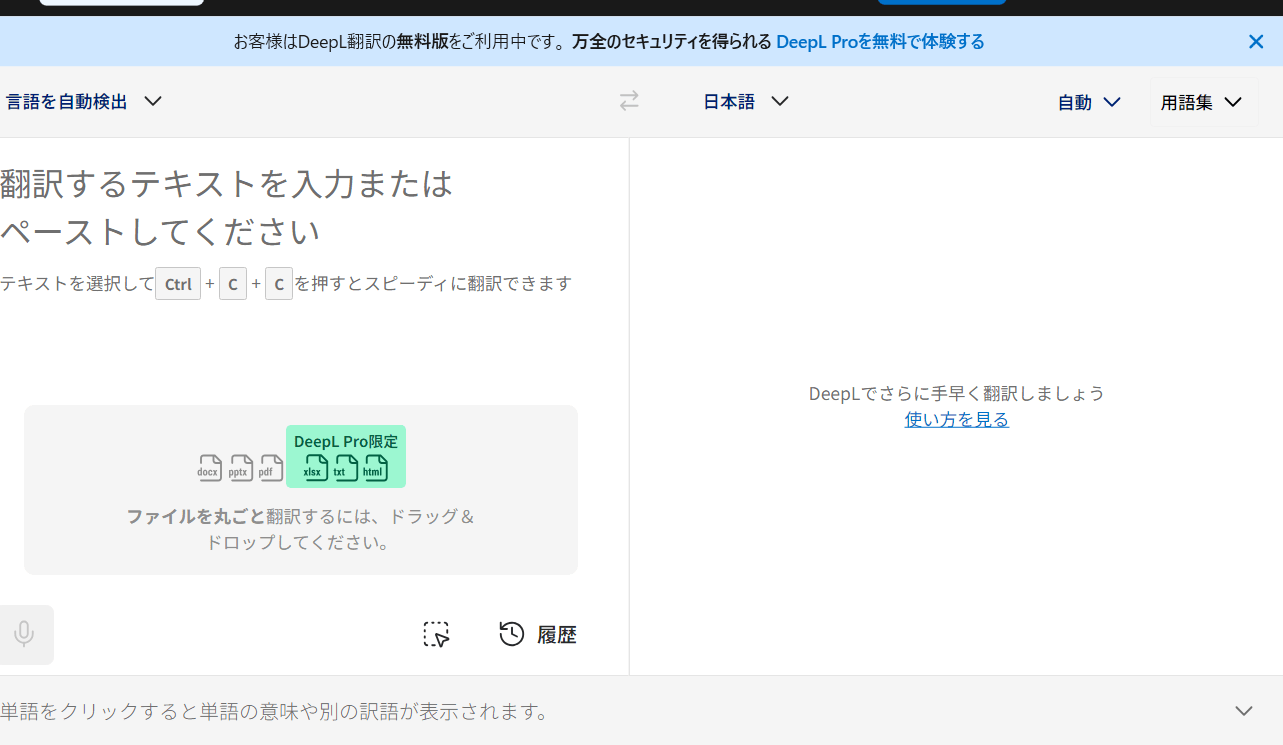Click DeepLでさらに手早く翻訳しましょう text

point(957,393)
